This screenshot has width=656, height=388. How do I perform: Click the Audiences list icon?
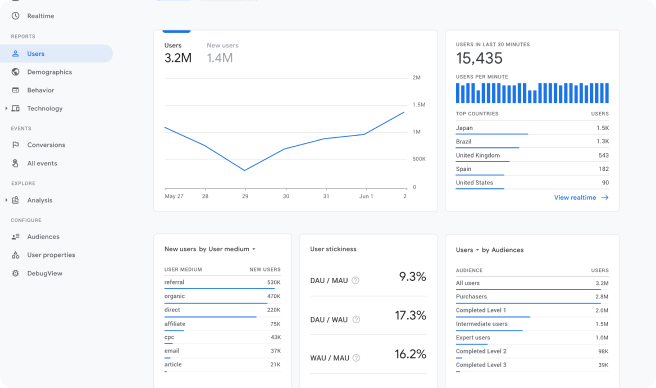point(15,236)
